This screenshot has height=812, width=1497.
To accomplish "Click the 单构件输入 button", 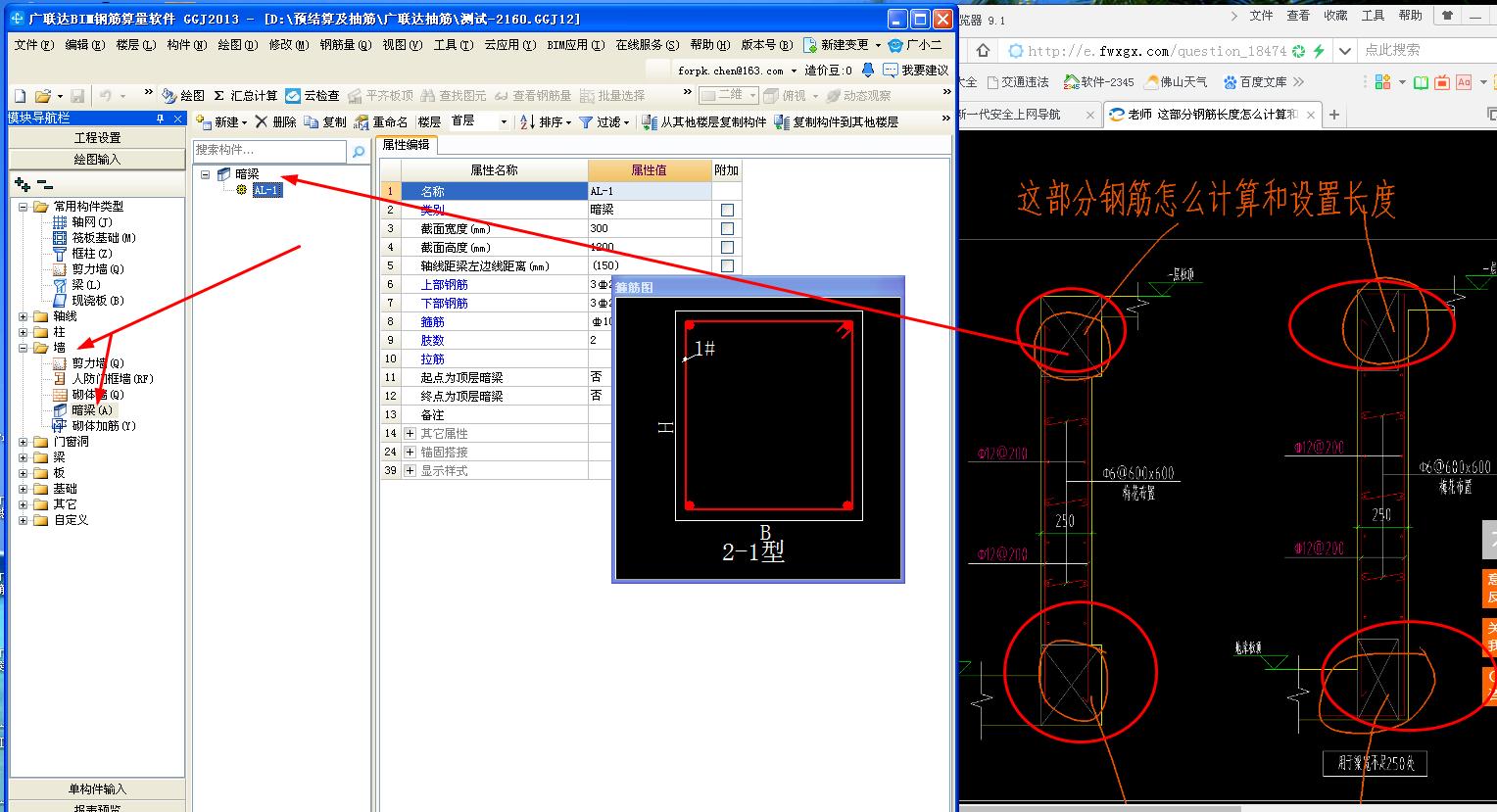I will click(x=97, y=788).
